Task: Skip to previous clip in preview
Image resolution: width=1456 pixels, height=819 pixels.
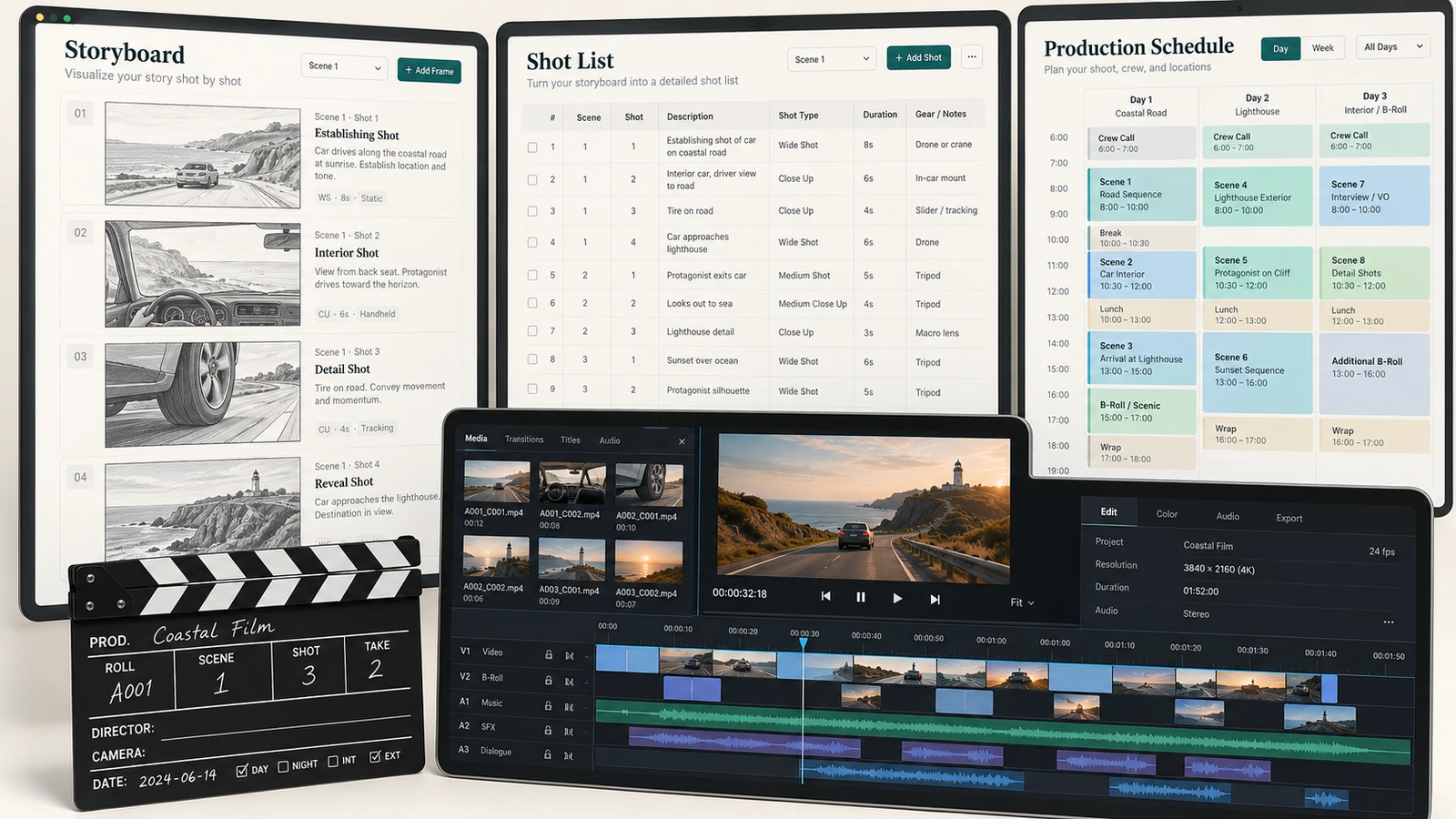Action: 825,596
